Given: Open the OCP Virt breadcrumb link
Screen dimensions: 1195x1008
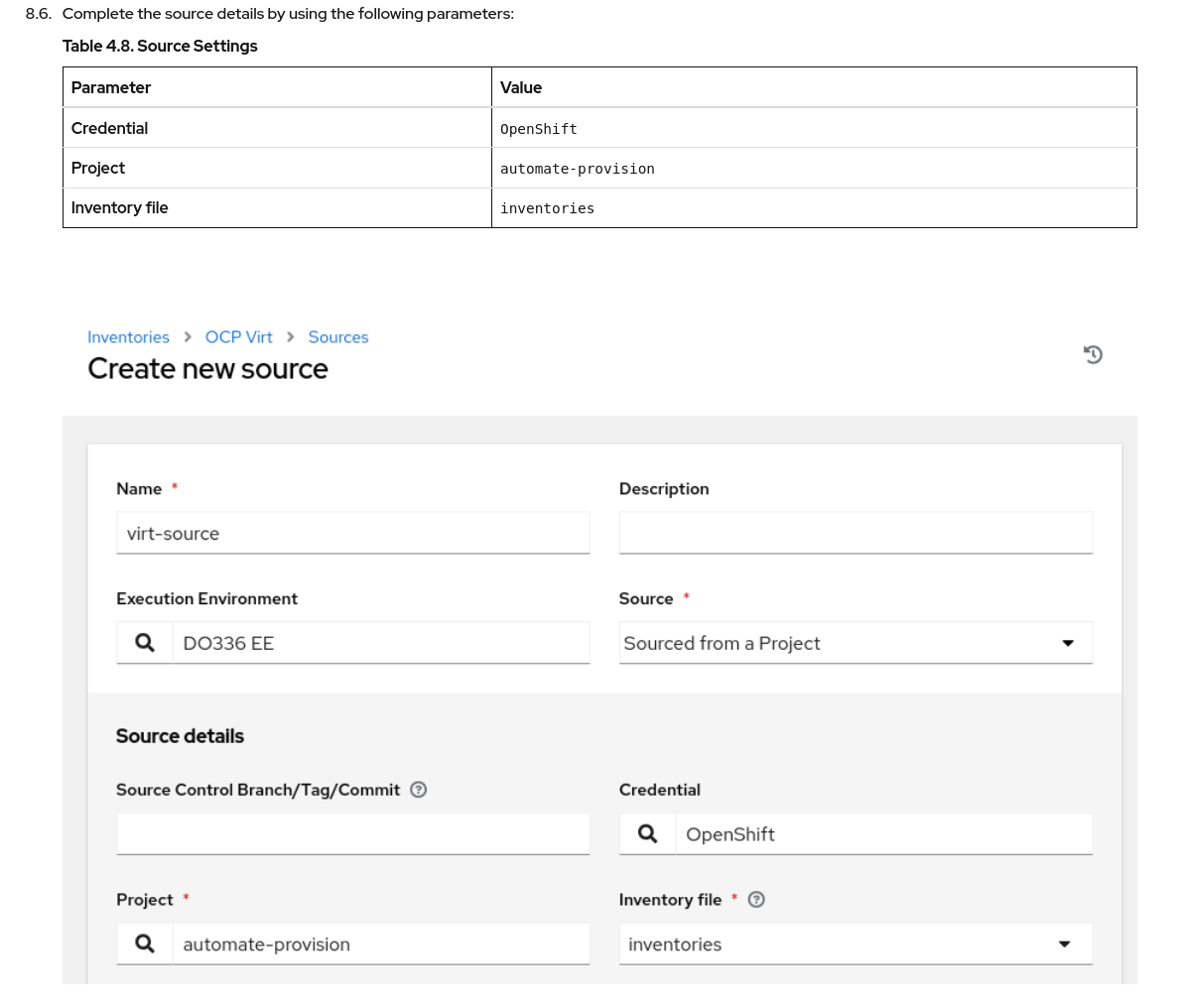Looking at the screenshot, I should [x=238, y=337].
